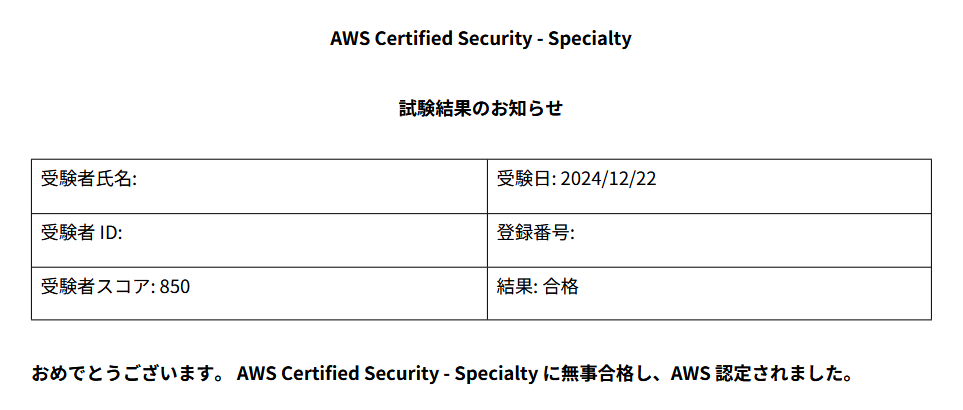Click the blank value after 登録番号
The image size is (963, 410).
[x=752, y=233]
